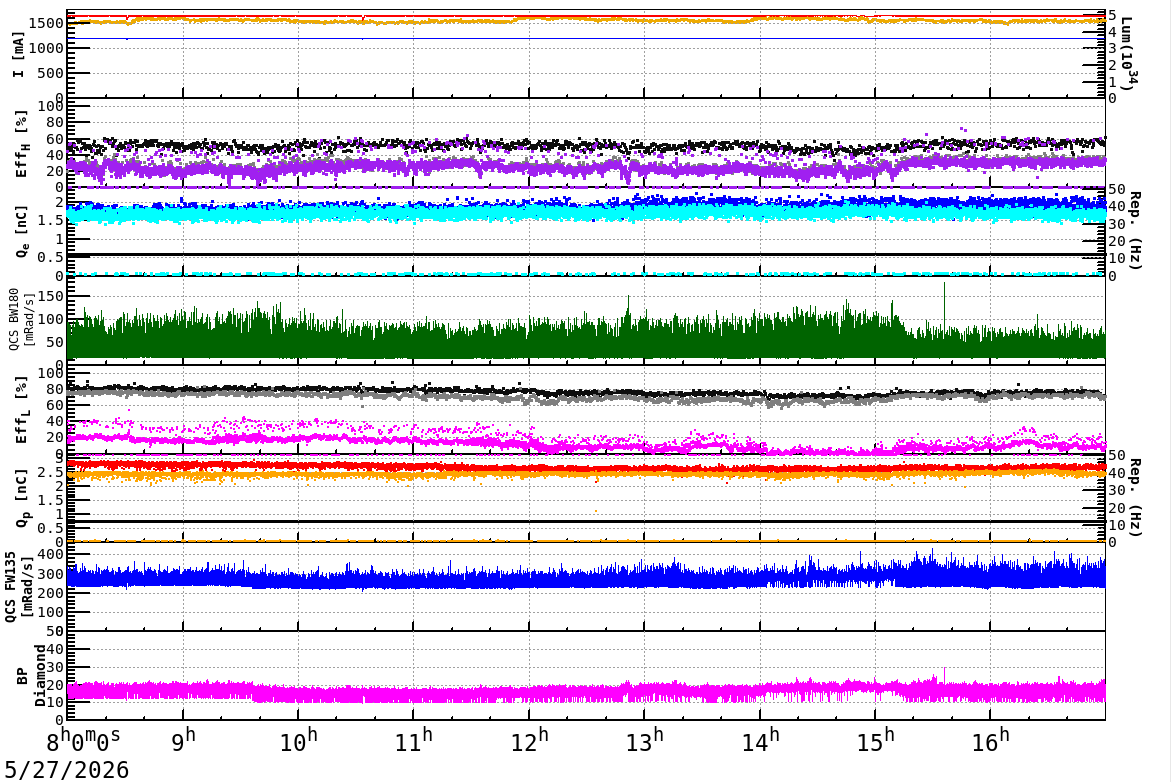This screenshot has width=1172, height=782.
Task: Click the "1500" tick on the current axis
Action: (x=46, y=23)
